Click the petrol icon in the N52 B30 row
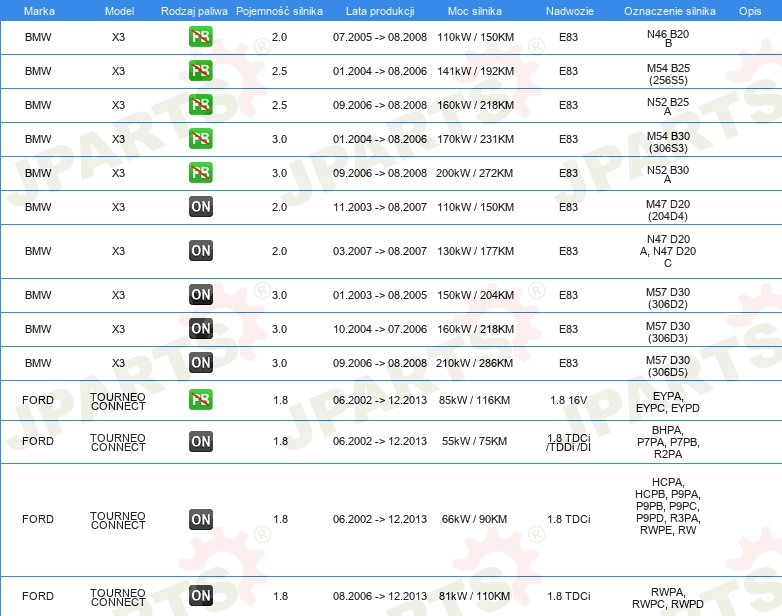The image size is (782, 616). pos(200,172)
